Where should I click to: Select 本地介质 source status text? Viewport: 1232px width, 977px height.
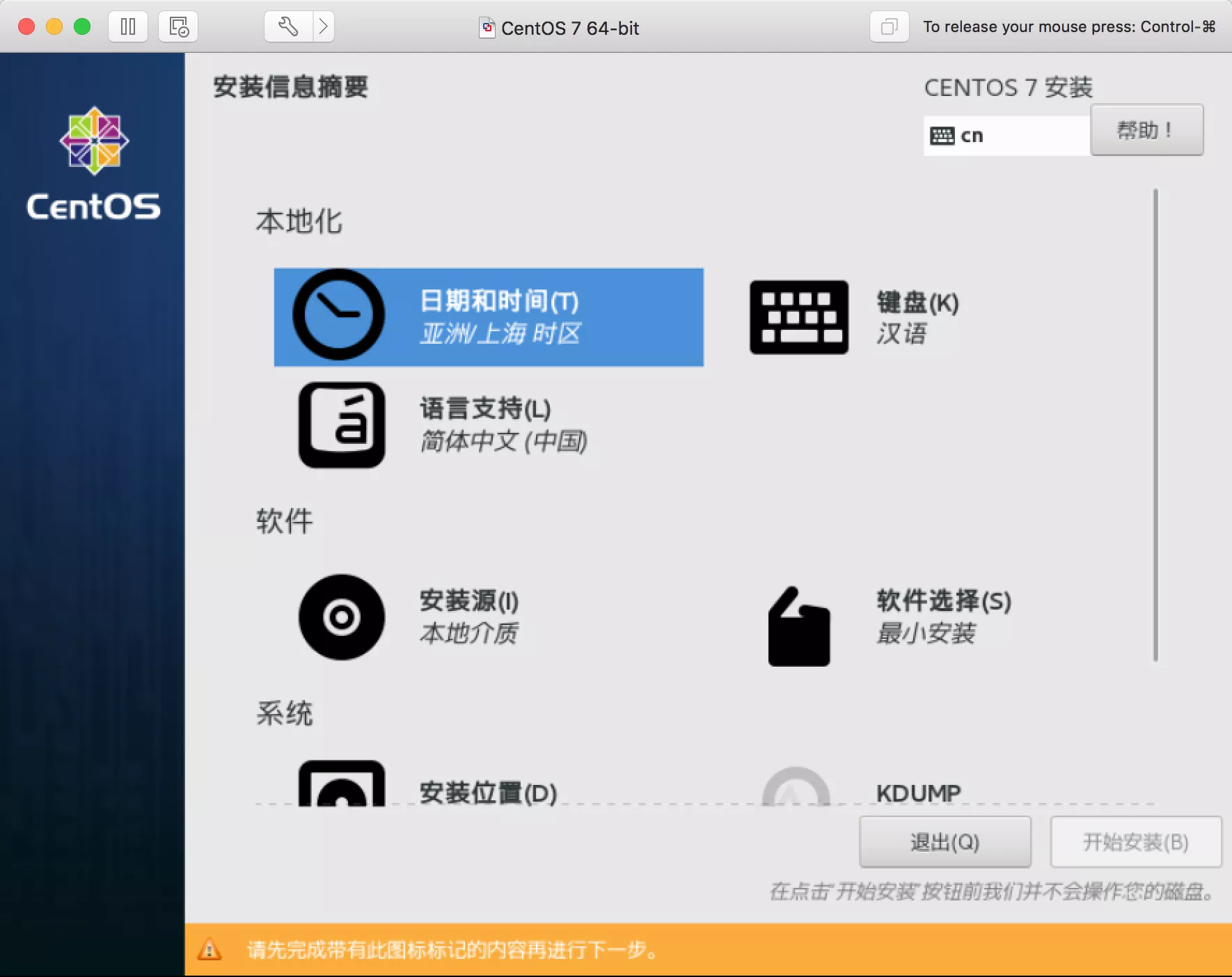469,633
